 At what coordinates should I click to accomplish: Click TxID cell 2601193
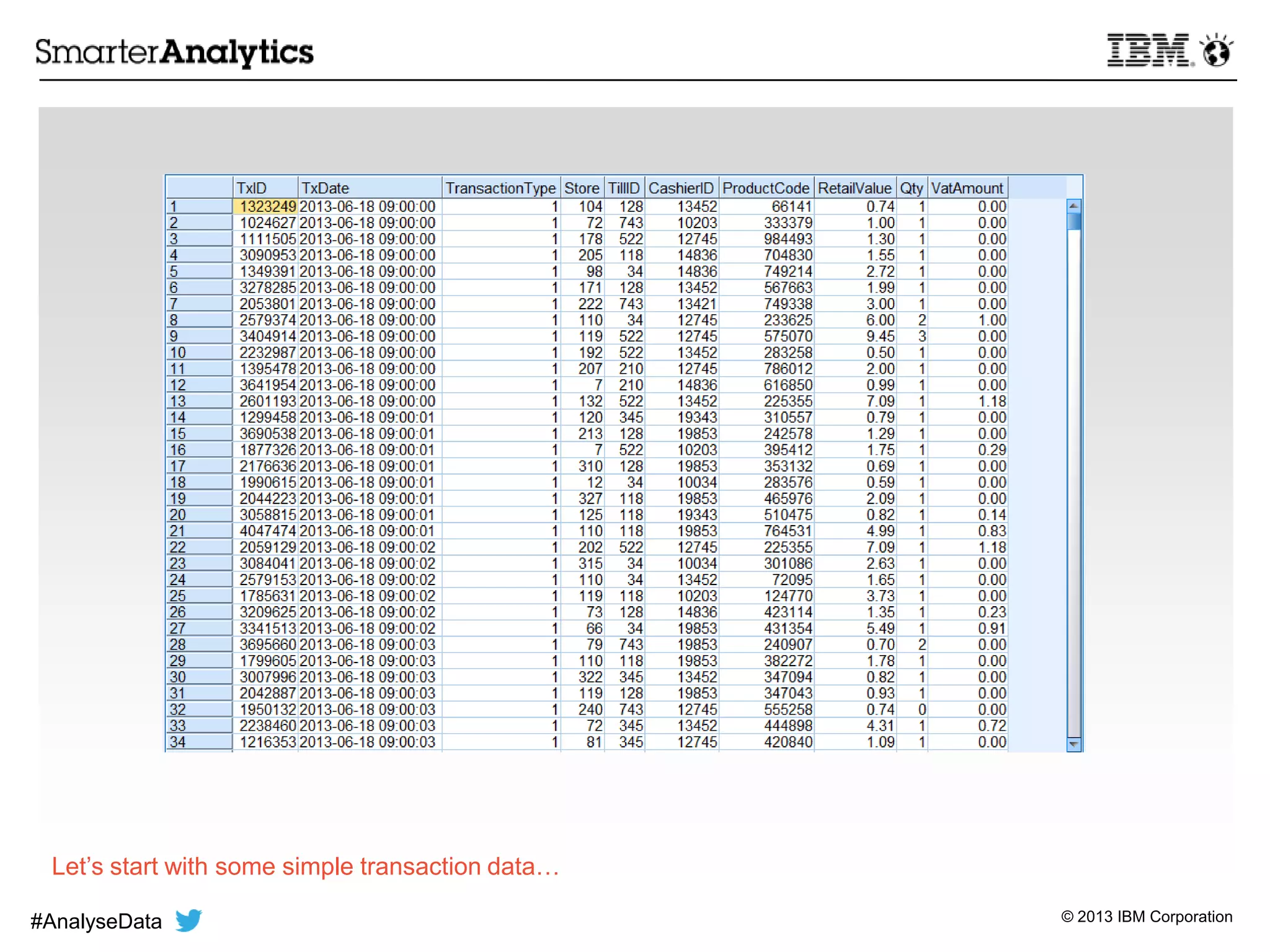point(266,401)
